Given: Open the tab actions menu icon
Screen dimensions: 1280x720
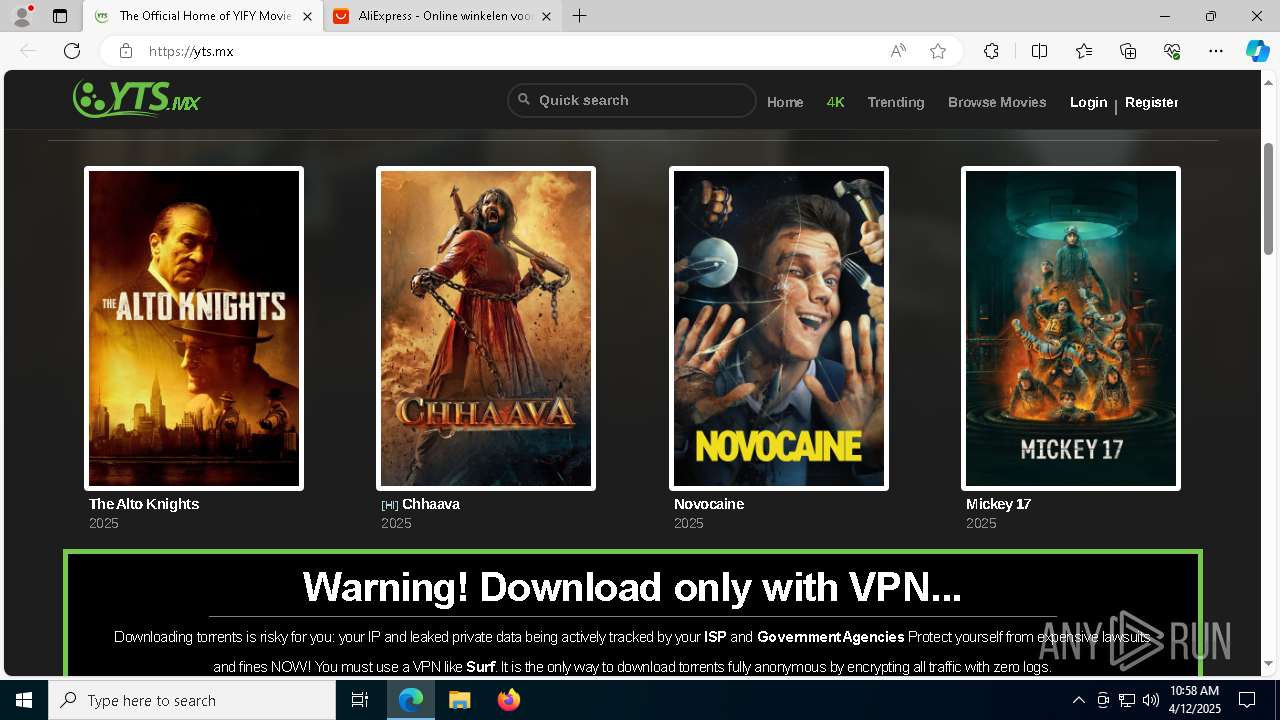Looking at the screenshot, I should (x=60, y=16).
